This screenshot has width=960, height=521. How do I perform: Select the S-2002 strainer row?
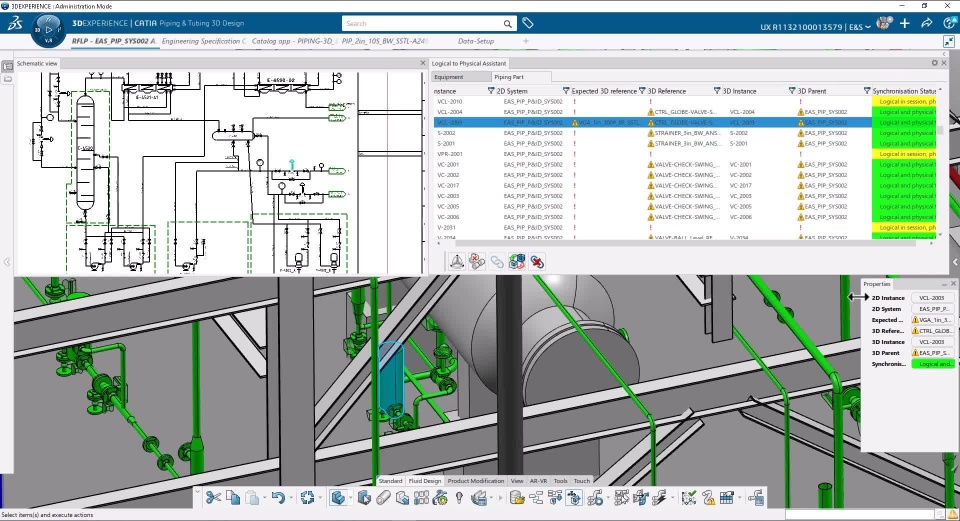coord(685,133)
